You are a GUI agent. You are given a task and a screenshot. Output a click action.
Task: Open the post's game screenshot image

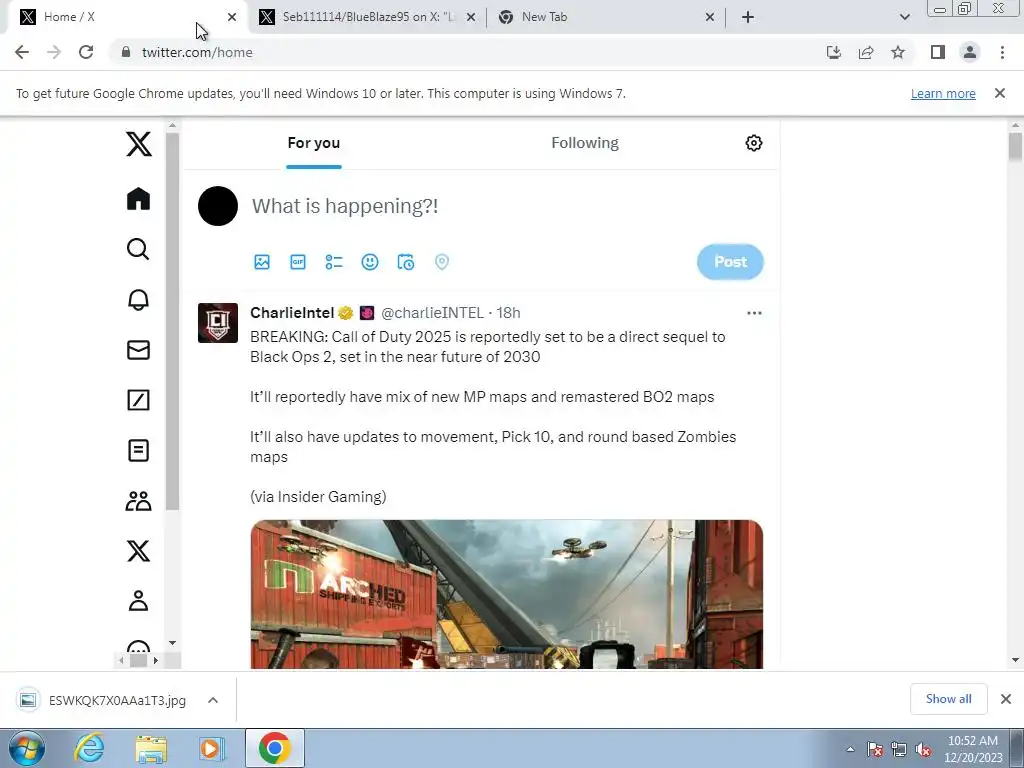tap(507, 594)
